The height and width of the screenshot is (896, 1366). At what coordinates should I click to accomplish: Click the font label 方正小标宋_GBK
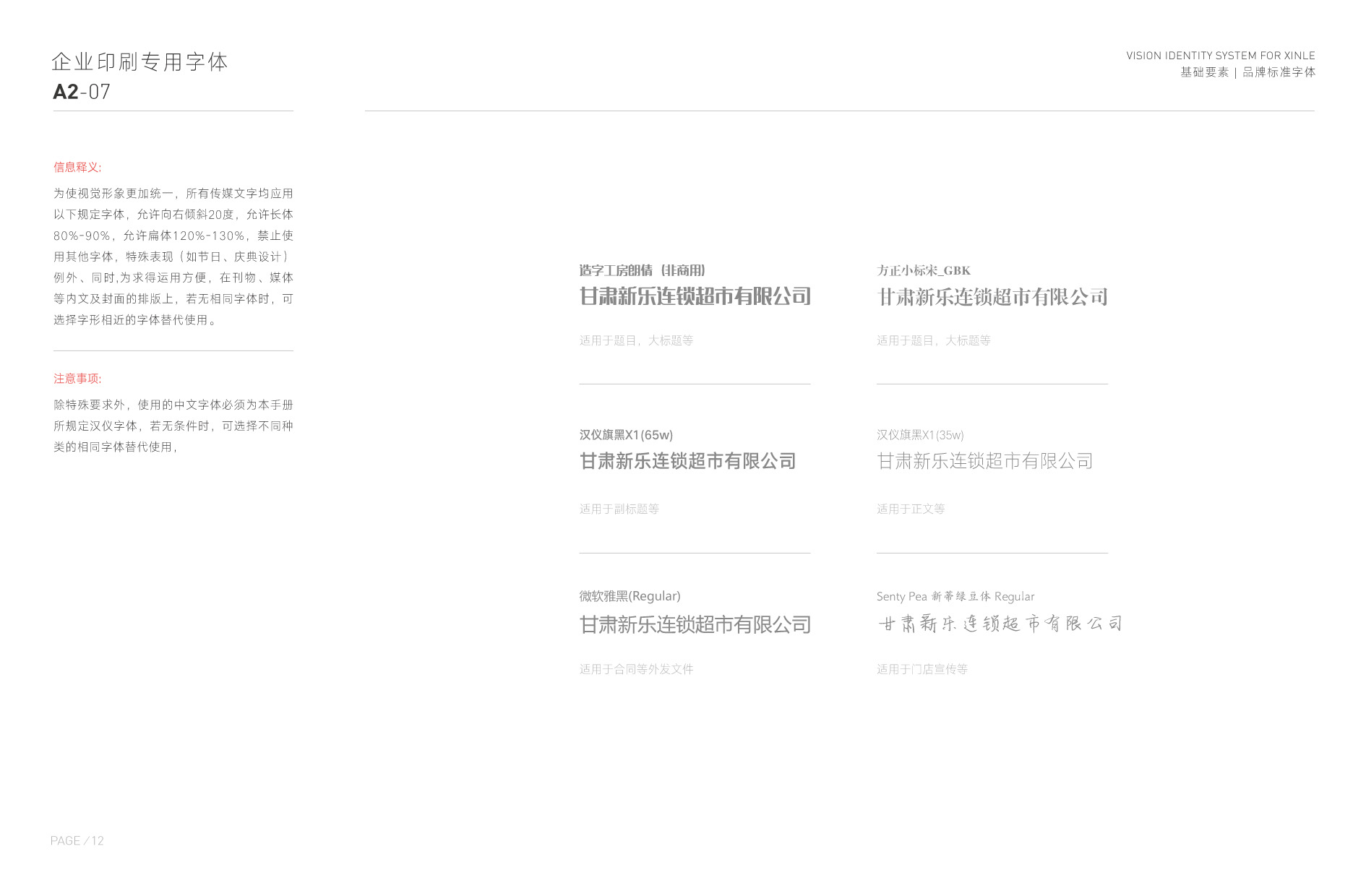point(923,270)
